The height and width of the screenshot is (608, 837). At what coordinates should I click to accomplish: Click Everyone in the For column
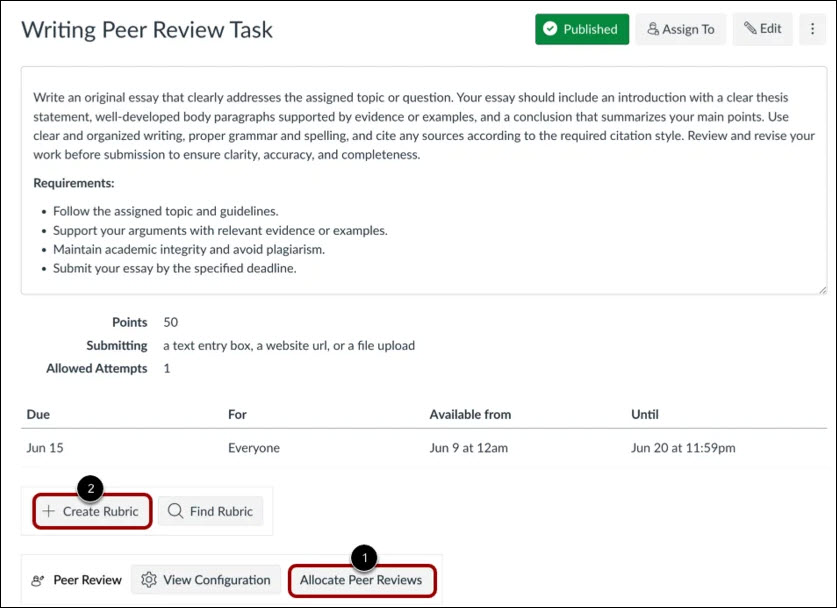click(254, 448)
